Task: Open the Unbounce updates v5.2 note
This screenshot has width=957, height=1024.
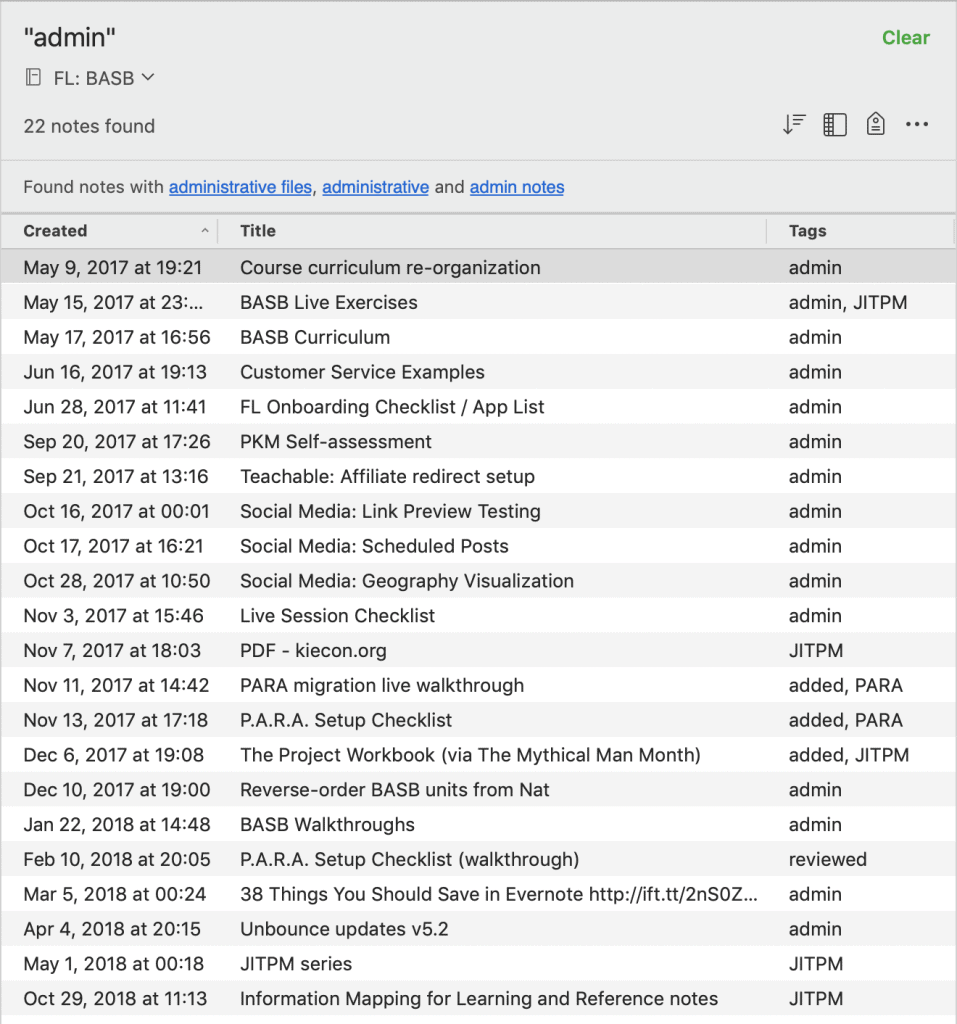Action: click(x=344, y=929)
